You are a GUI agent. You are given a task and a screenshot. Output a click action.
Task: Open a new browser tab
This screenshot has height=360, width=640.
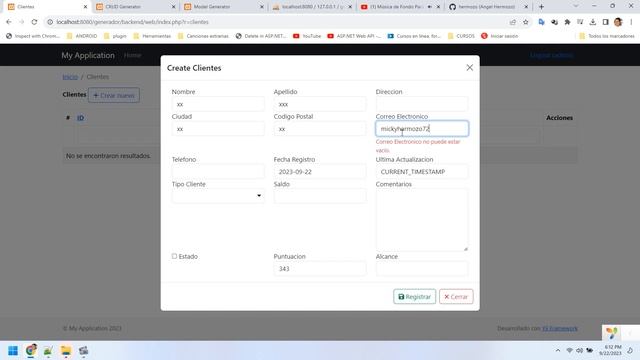[x=541, y=7]
